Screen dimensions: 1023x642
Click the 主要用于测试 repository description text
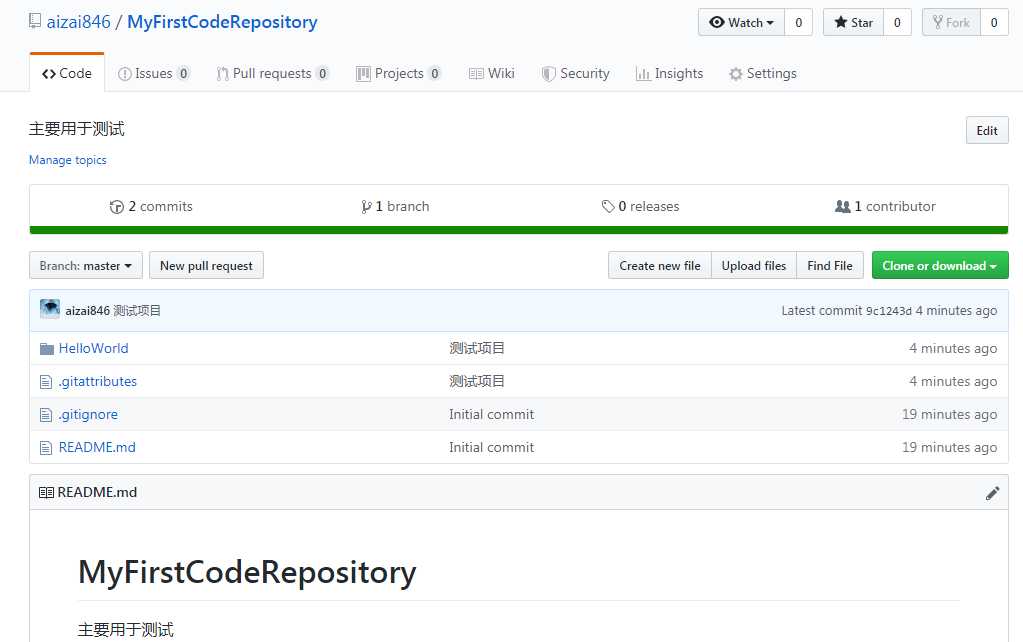click(77, 129)
